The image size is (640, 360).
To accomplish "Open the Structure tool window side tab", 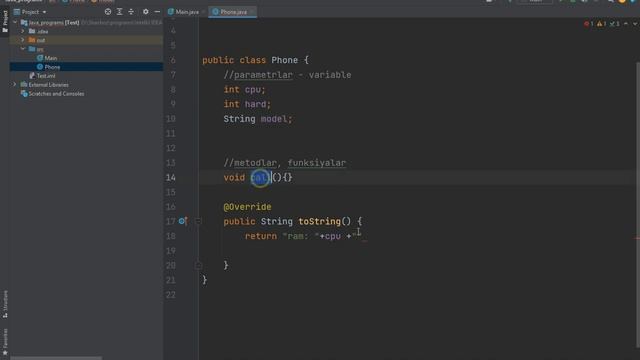I will pos(5,304).
